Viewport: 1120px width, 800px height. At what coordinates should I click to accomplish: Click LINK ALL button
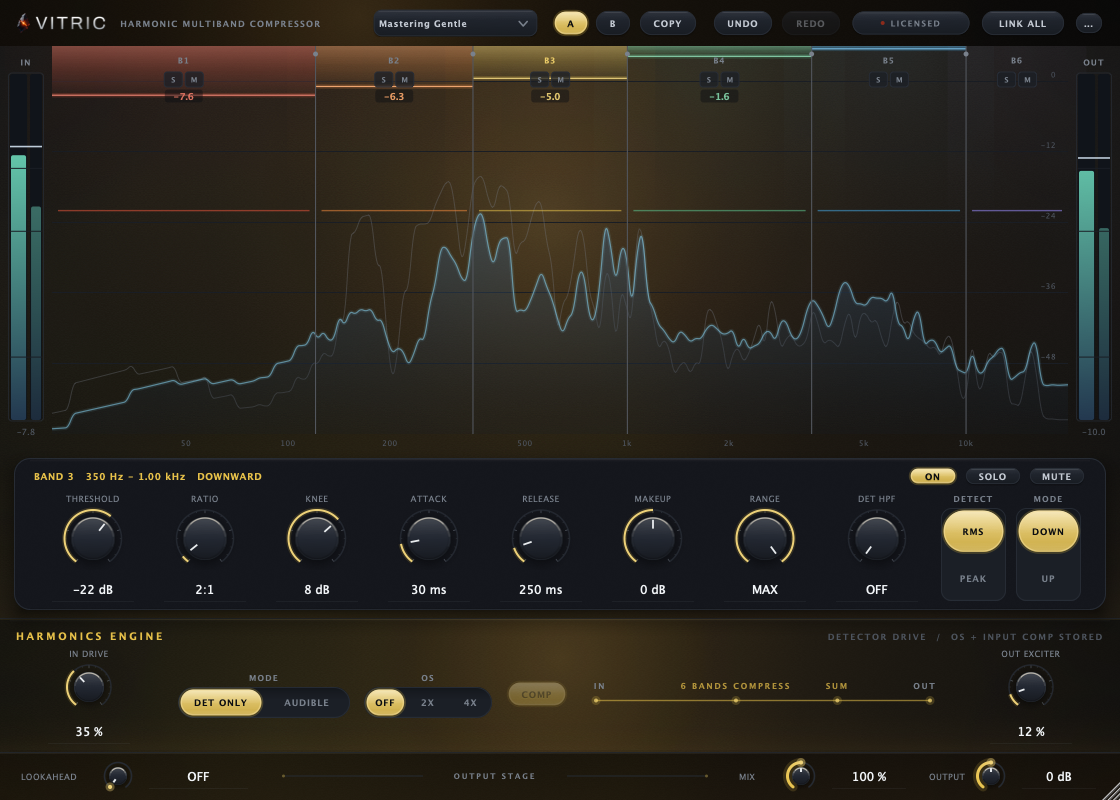click(1023, 24)
